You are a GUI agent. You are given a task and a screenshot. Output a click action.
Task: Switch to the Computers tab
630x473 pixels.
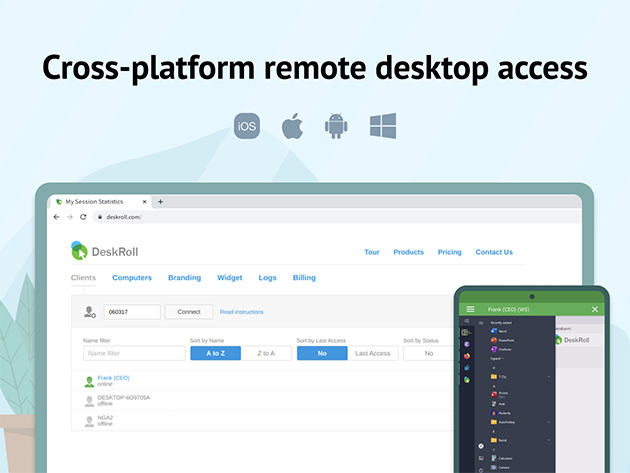click(132, 278)
